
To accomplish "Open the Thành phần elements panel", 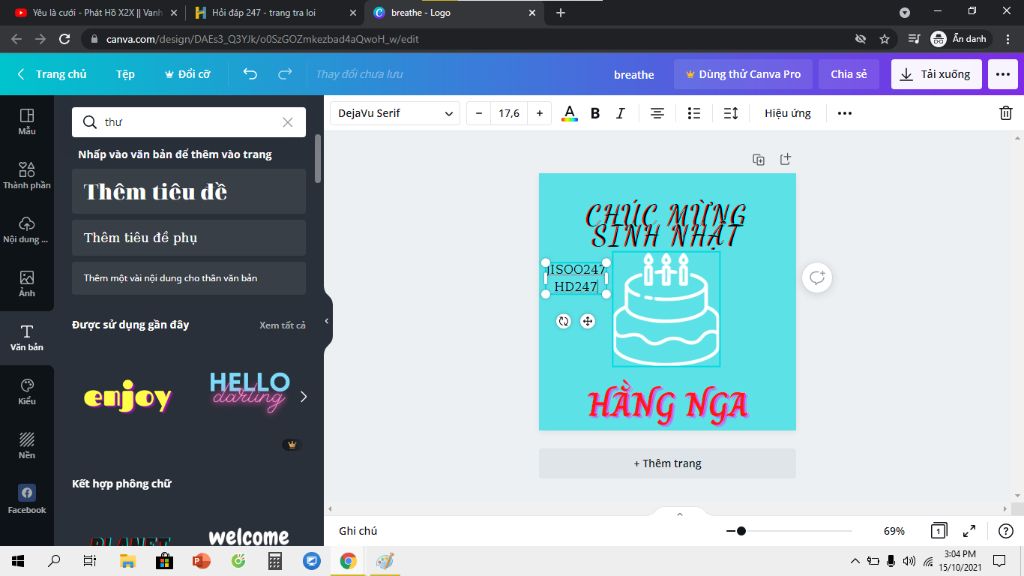I will [27, 175].
